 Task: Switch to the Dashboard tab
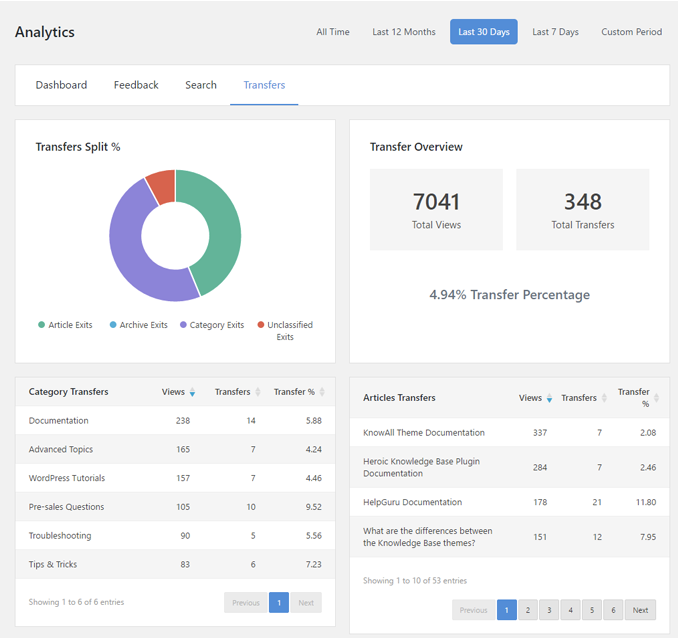coord(61,85)
